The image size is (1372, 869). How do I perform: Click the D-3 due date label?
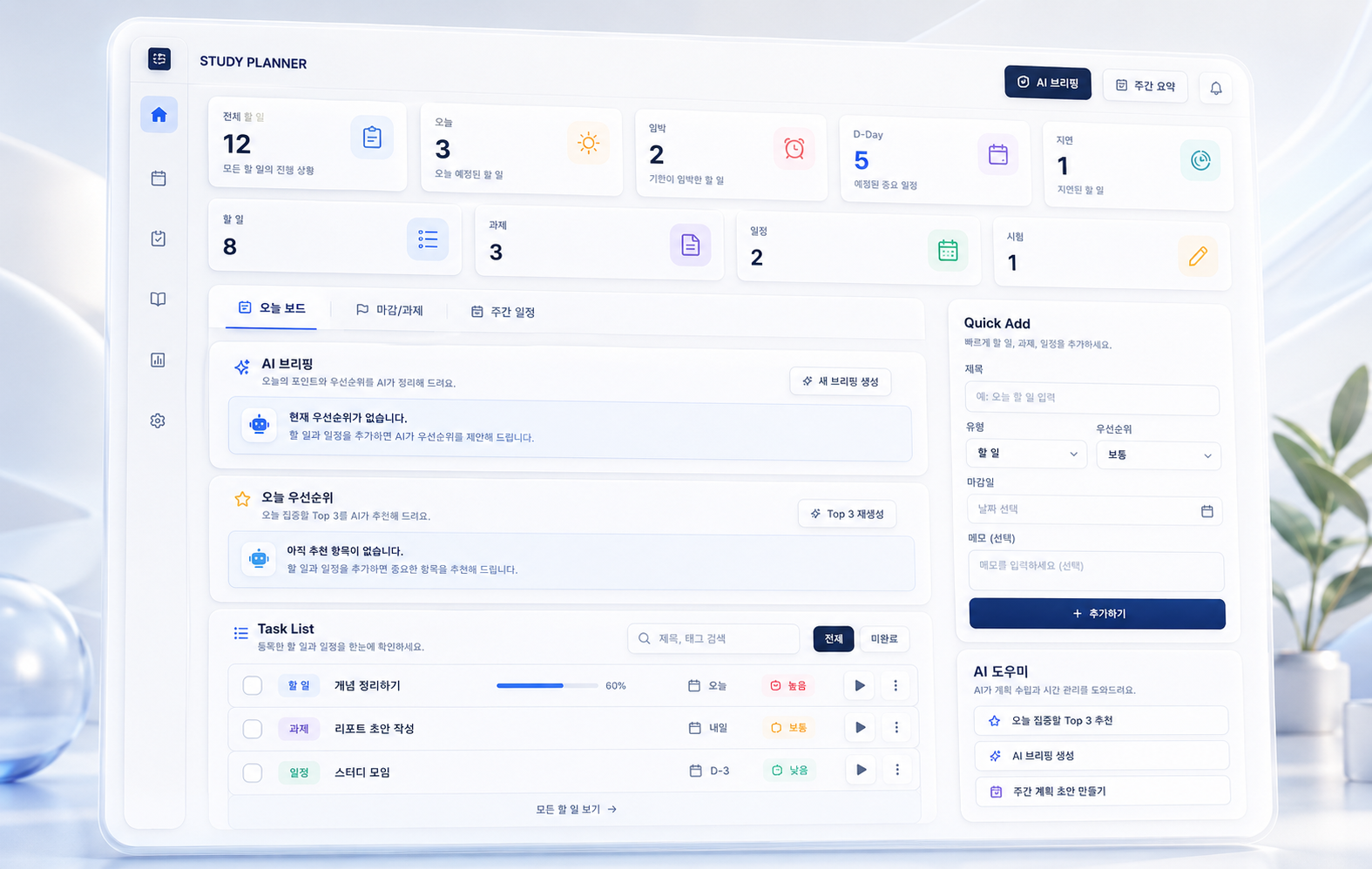[x=720, y=771]
